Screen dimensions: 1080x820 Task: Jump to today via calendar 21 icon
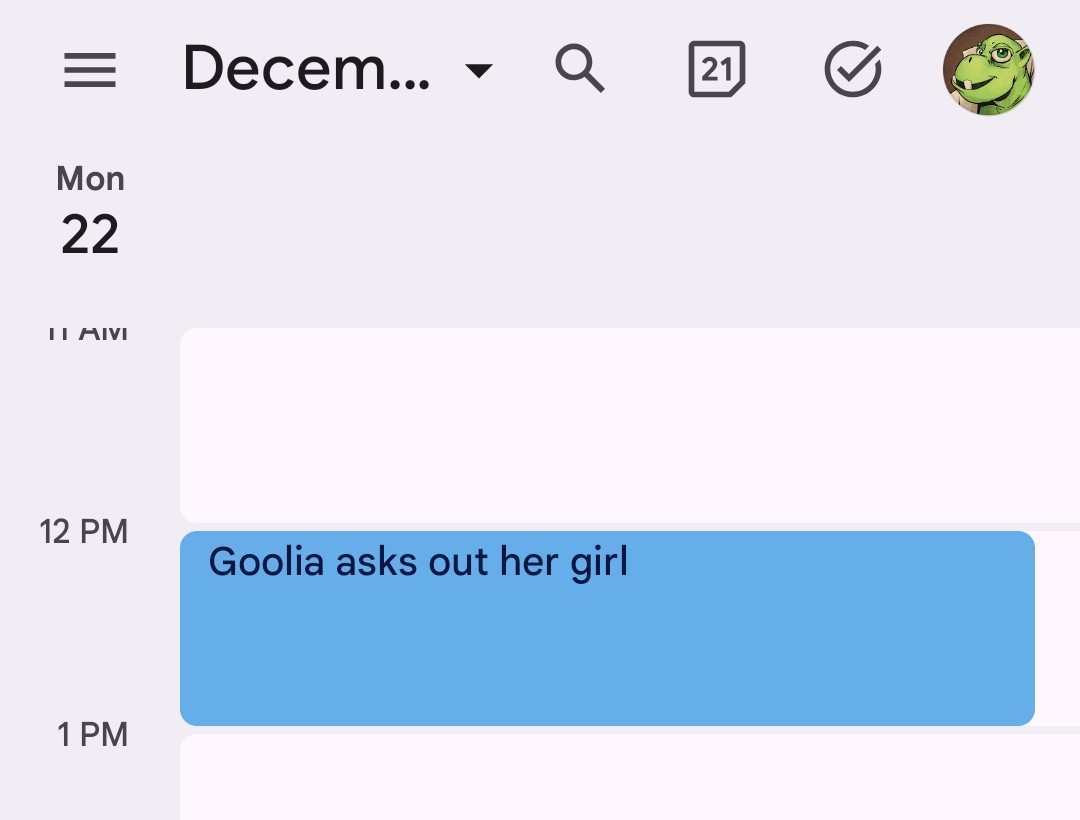click(x=716, y=70)
